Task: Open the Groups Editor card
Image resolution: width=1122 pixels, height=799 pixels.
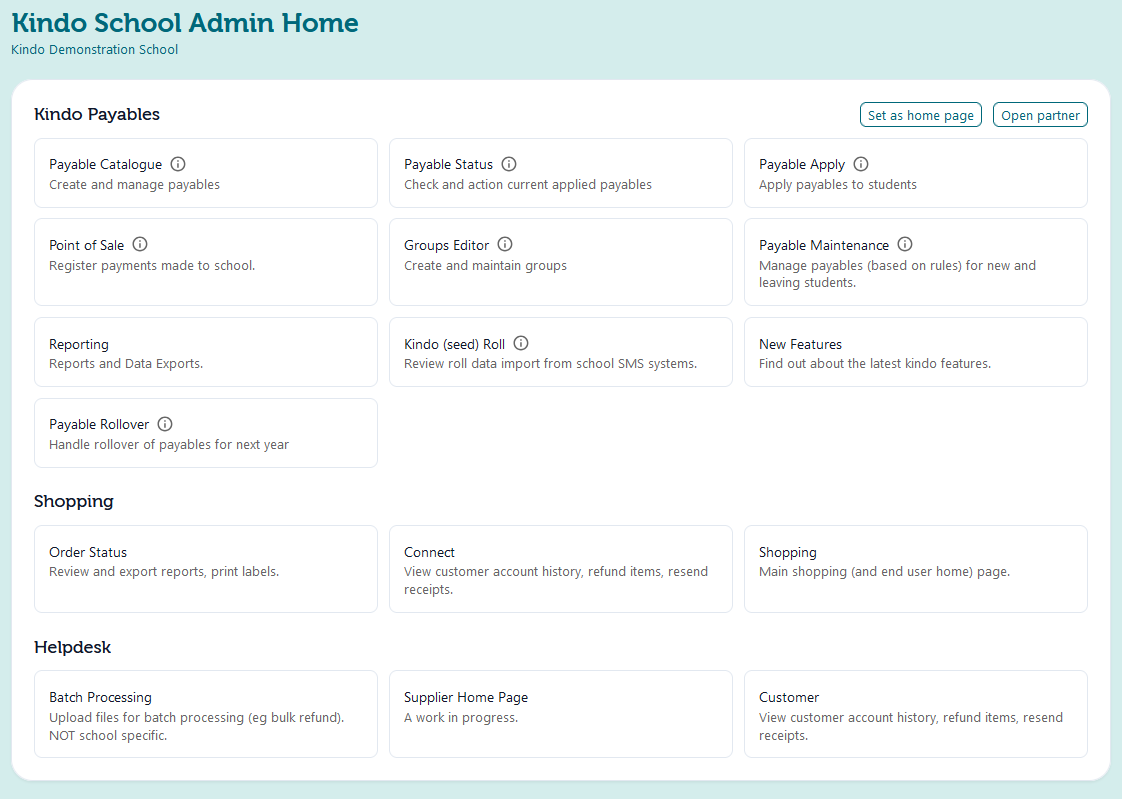Action: click(x=561, y=262)
